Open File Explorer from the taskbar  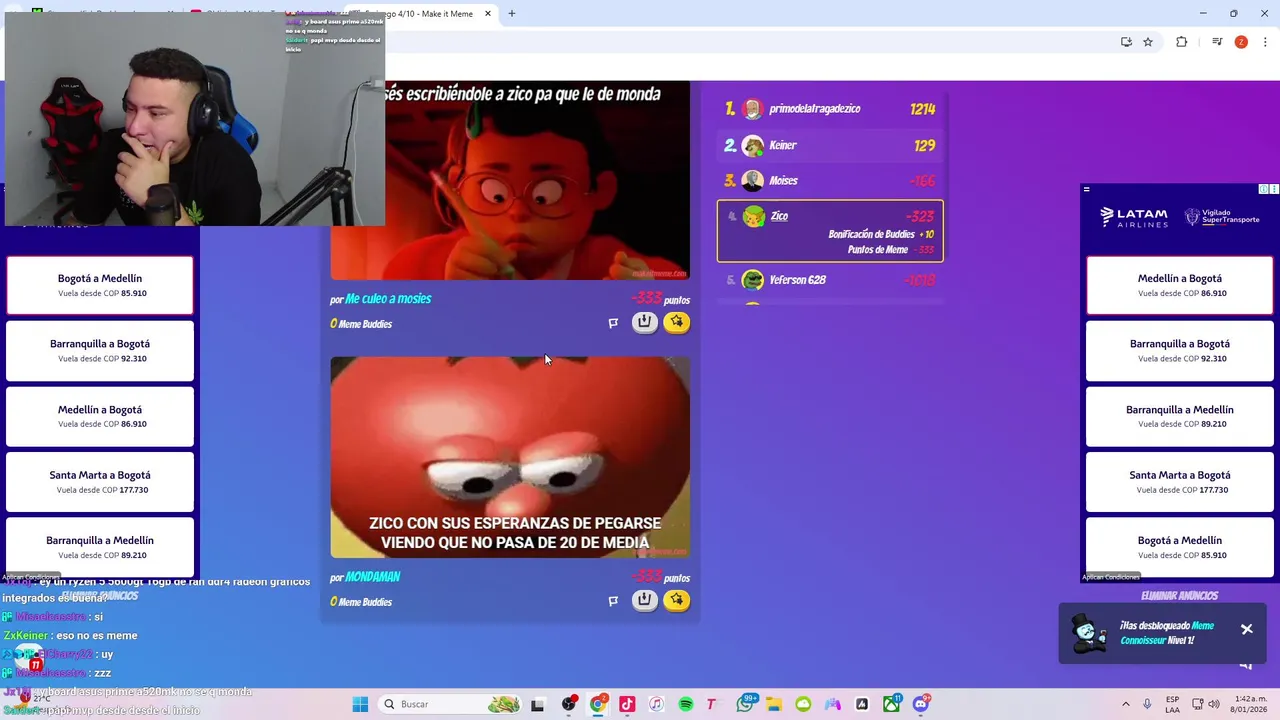click(x=774, y=704)
